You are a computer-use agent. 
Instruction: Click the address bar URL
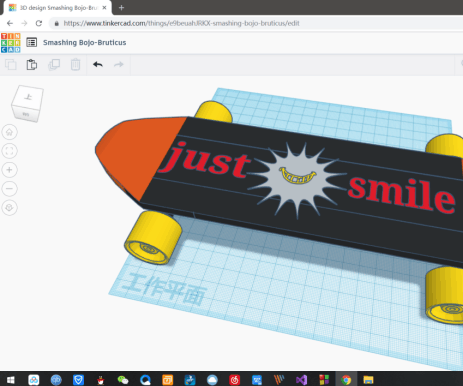181,23
